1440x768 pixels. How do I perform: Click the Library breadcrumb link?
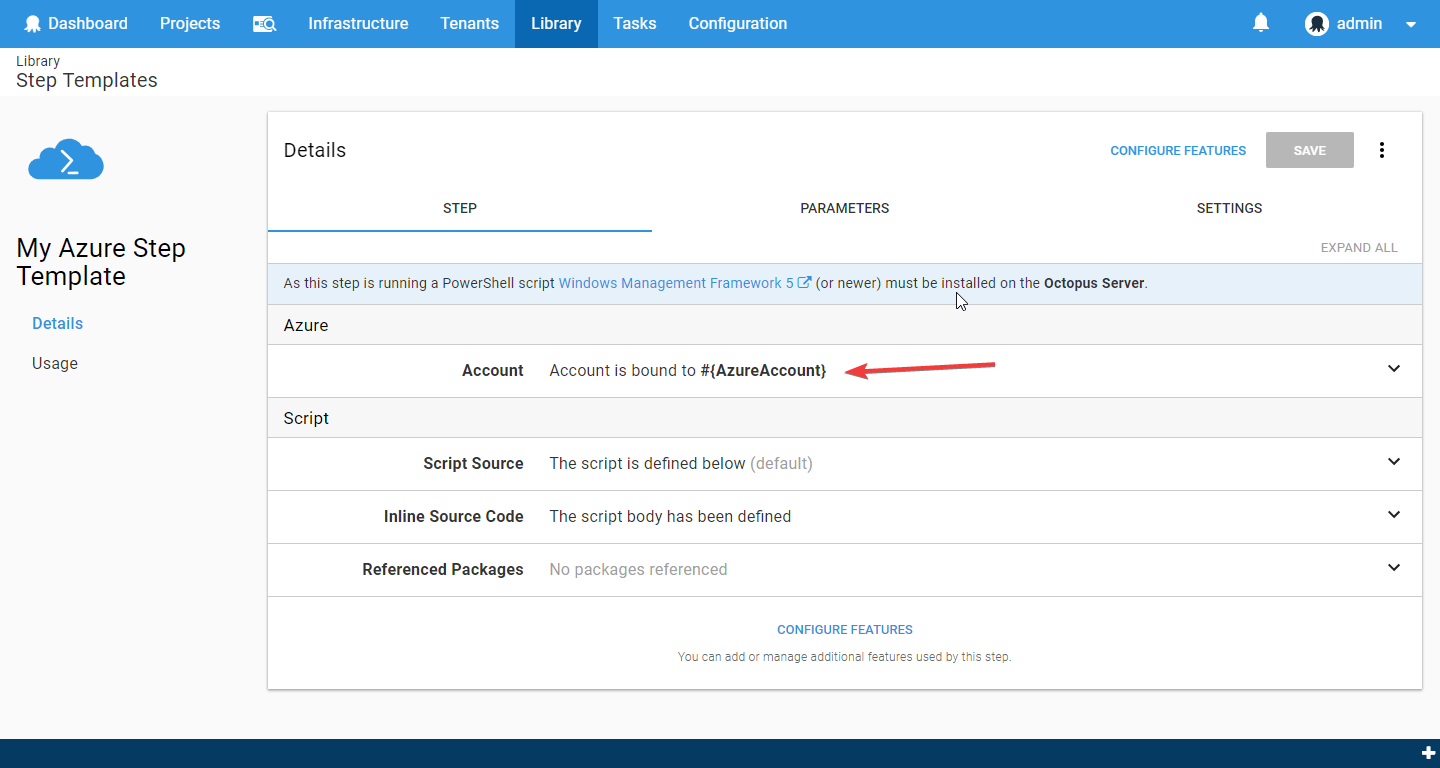click(38, 61)
